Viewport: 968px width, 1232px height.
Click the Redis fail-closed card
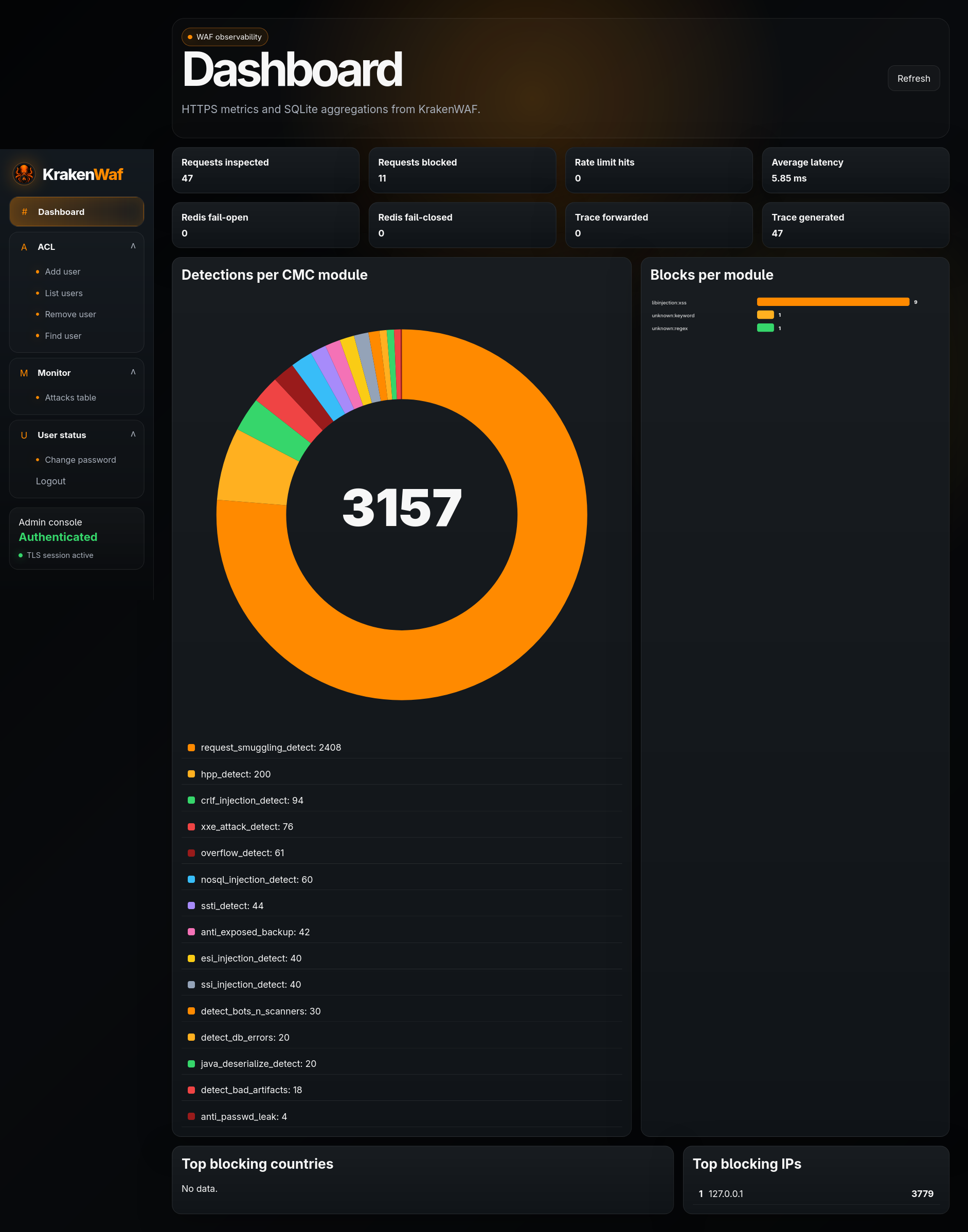(462, 225)
